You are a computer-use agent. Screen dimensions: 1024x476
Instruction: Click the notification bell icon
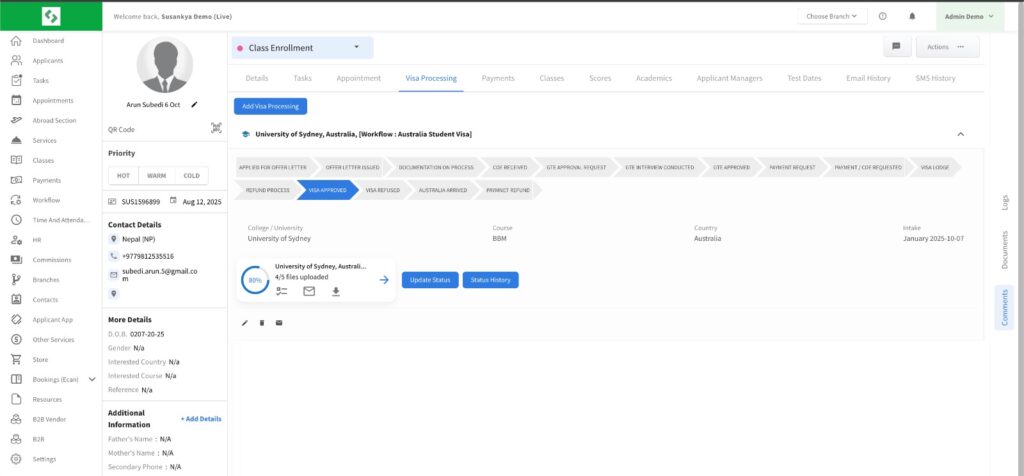point(911,16)
